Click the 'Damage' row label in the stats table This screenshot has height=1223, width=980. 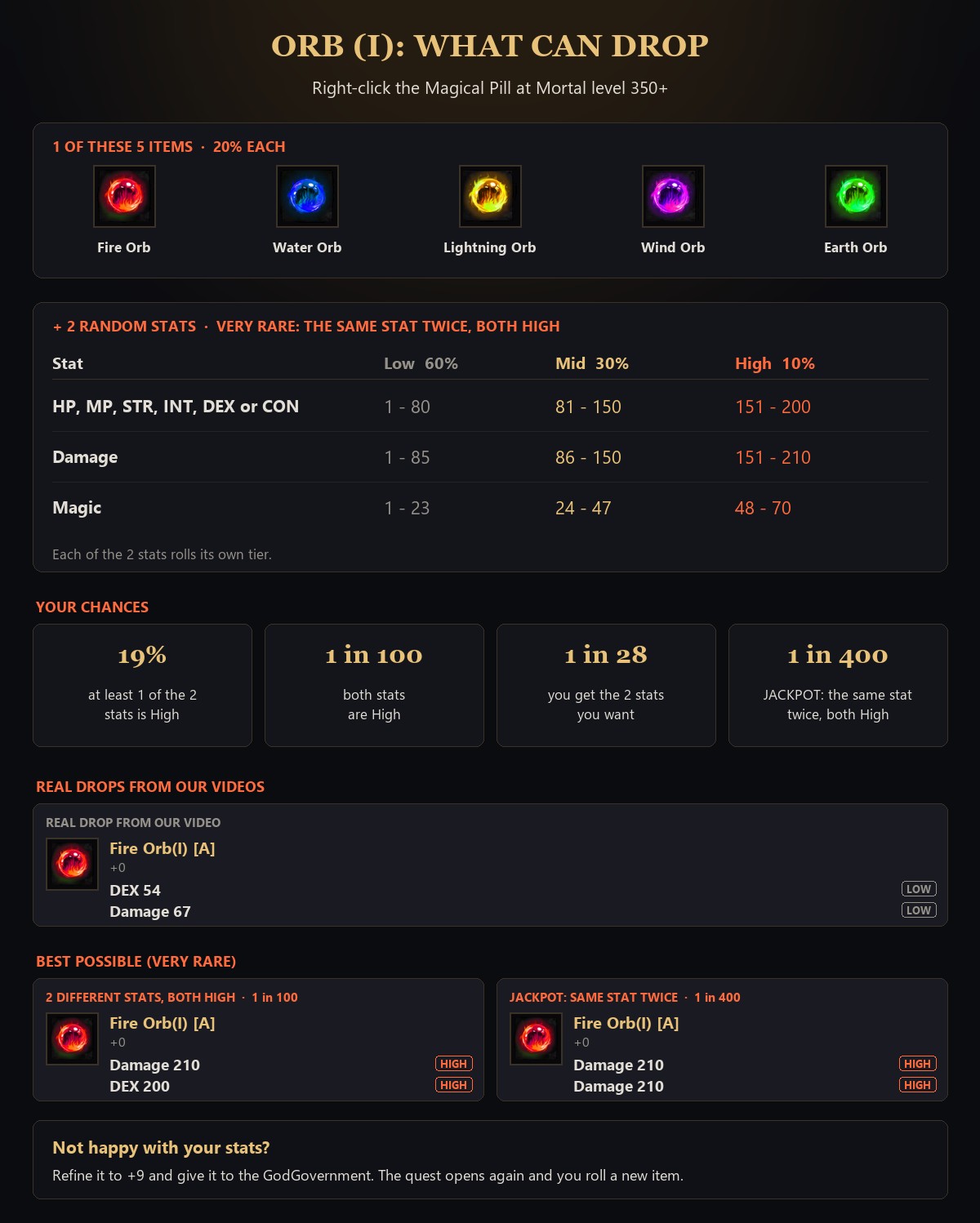point(85,457)
